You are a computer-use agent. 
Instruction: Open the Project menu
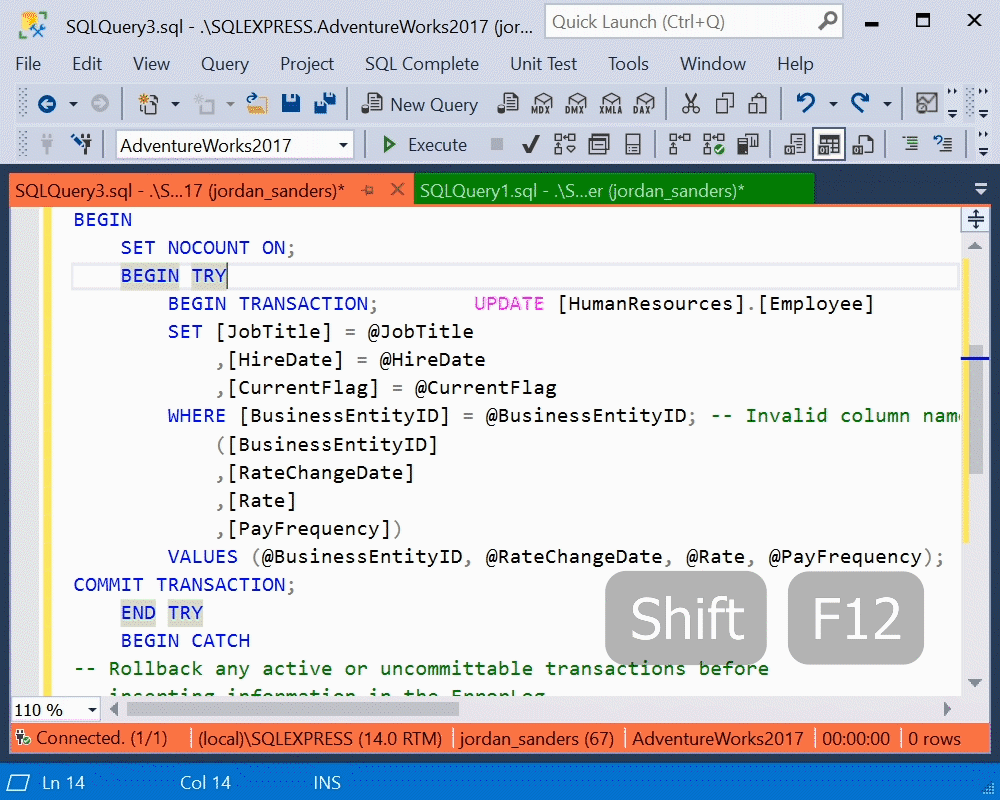[x=307, y=64]
